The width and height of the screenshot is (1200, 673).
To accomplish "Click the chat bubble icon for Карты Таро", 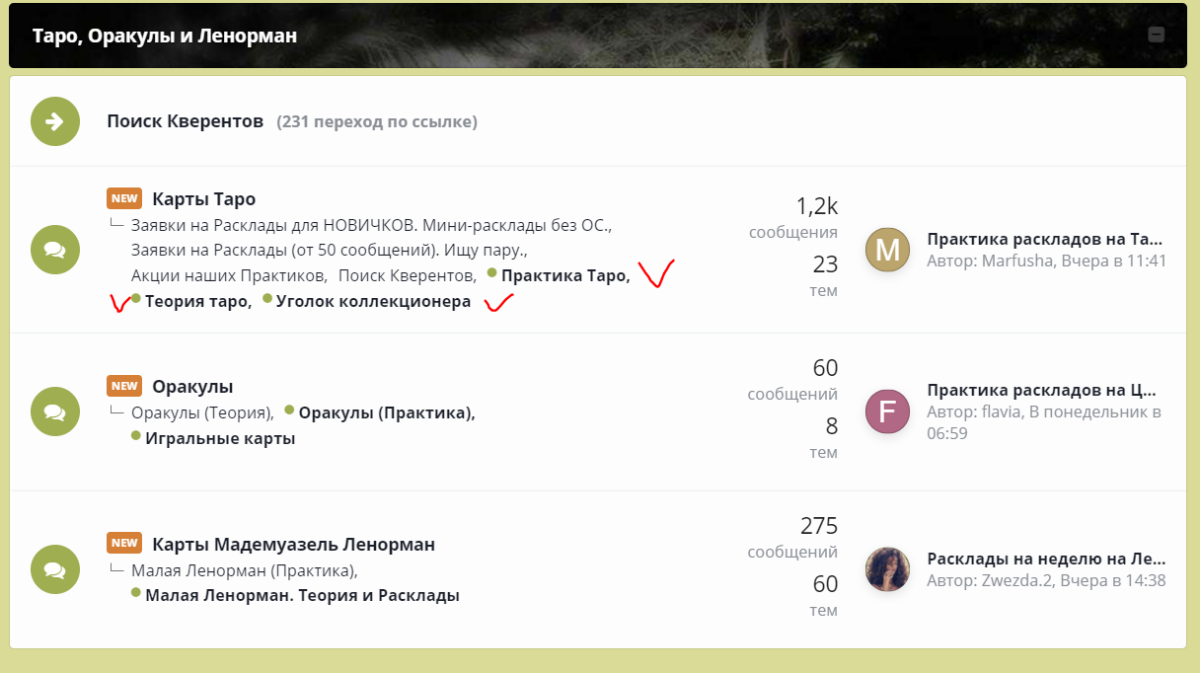I will point(55,250).
